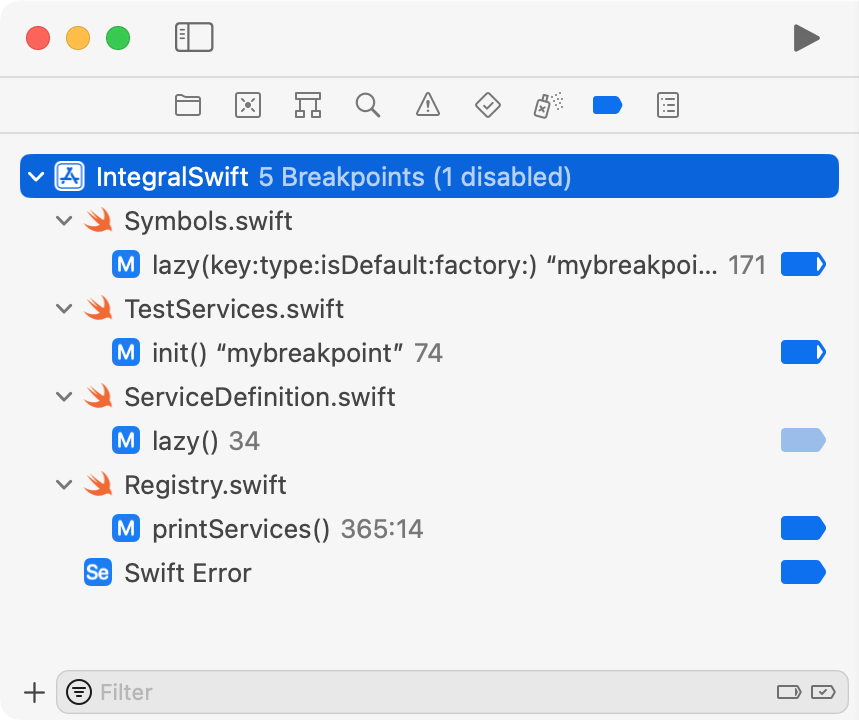This screenshot has width=859, height=720.
Task: Select the printServices() 365:14 row
Action: [430, 528]
